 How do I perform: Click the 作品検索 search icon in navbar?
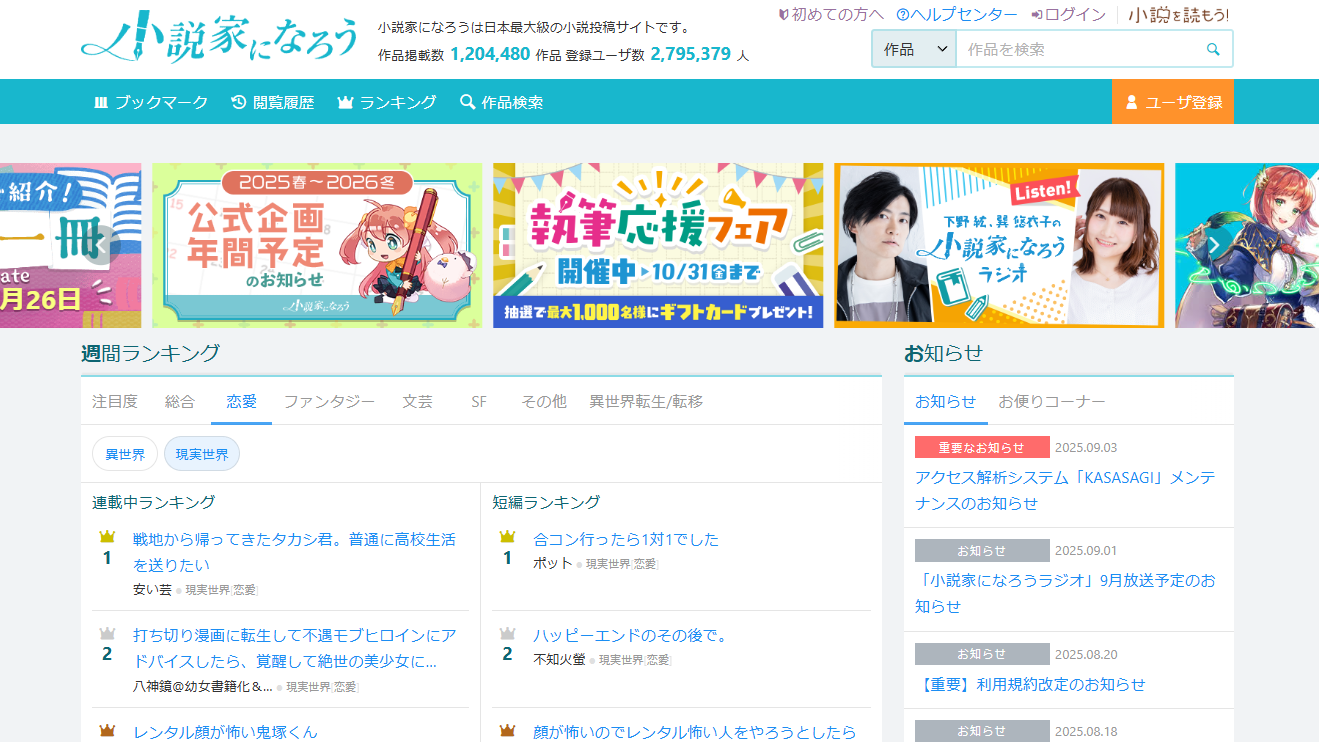click(x=467, y=102)
